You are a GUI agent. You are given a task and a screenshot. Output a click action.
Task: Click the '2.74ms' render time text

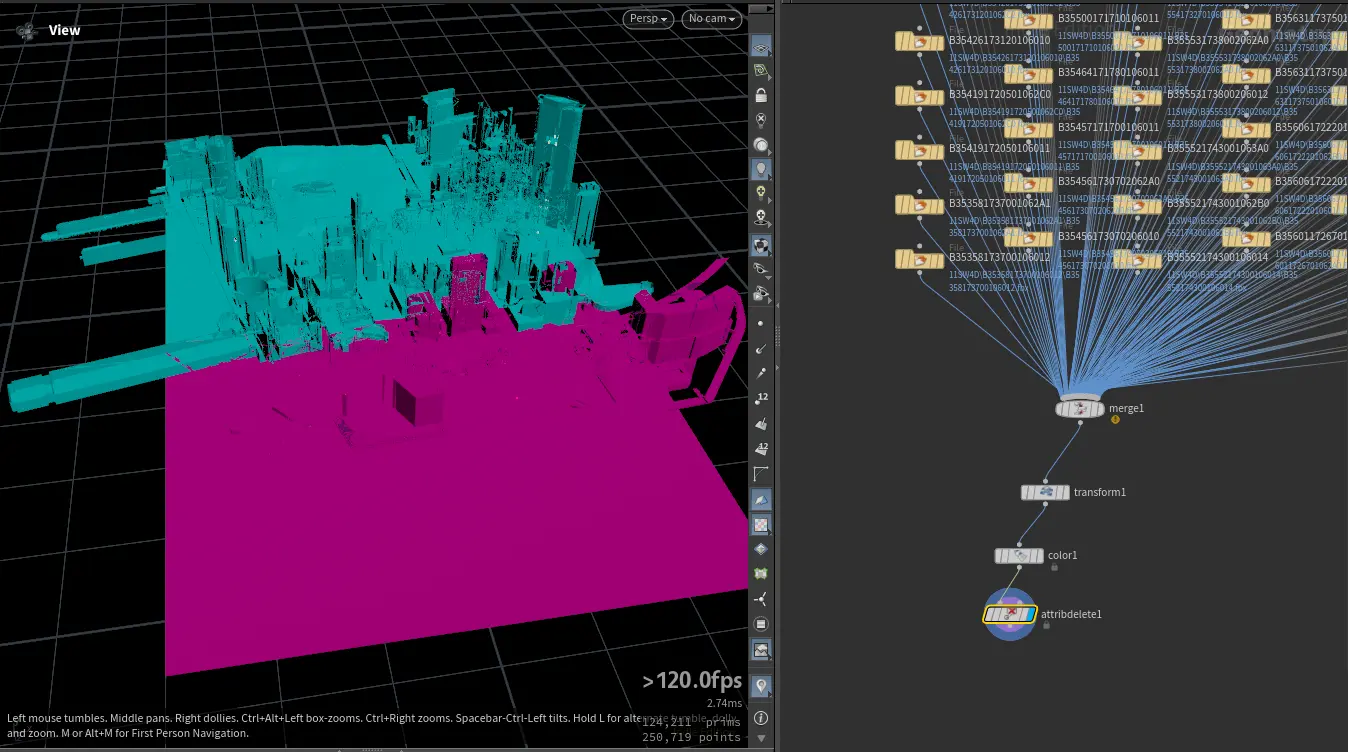pos(724,703)
